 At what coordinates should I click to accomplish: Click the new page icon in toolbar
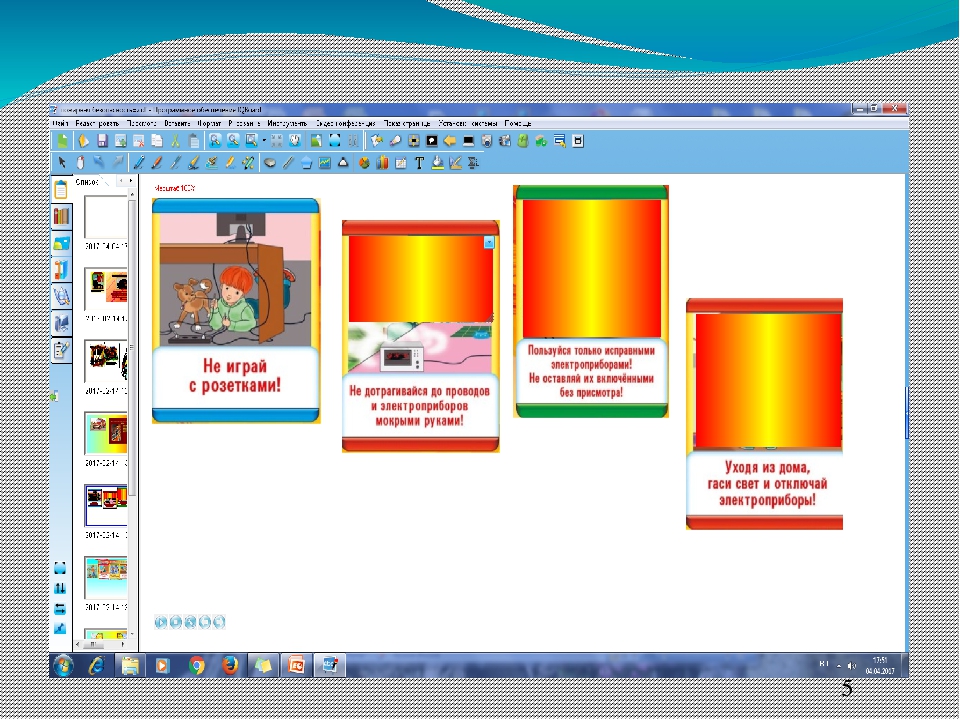coord(63,141)
